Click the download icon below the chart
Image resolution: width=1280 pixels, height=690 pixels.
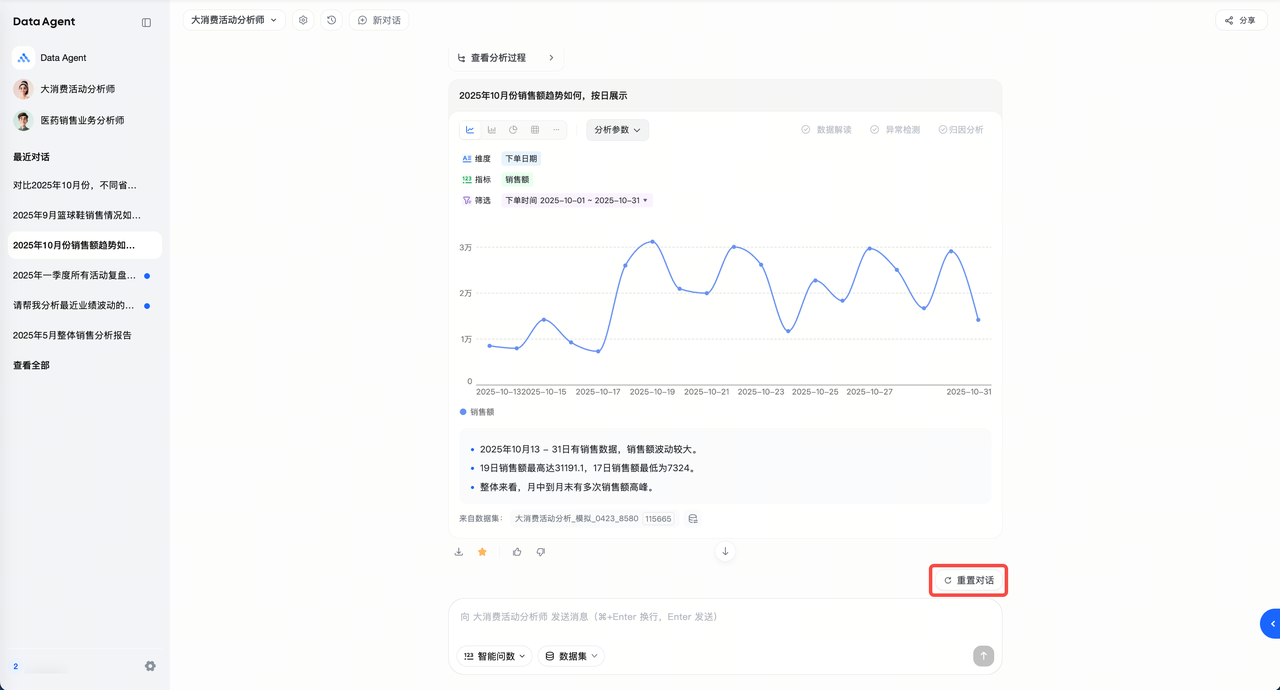coord(459,552)
